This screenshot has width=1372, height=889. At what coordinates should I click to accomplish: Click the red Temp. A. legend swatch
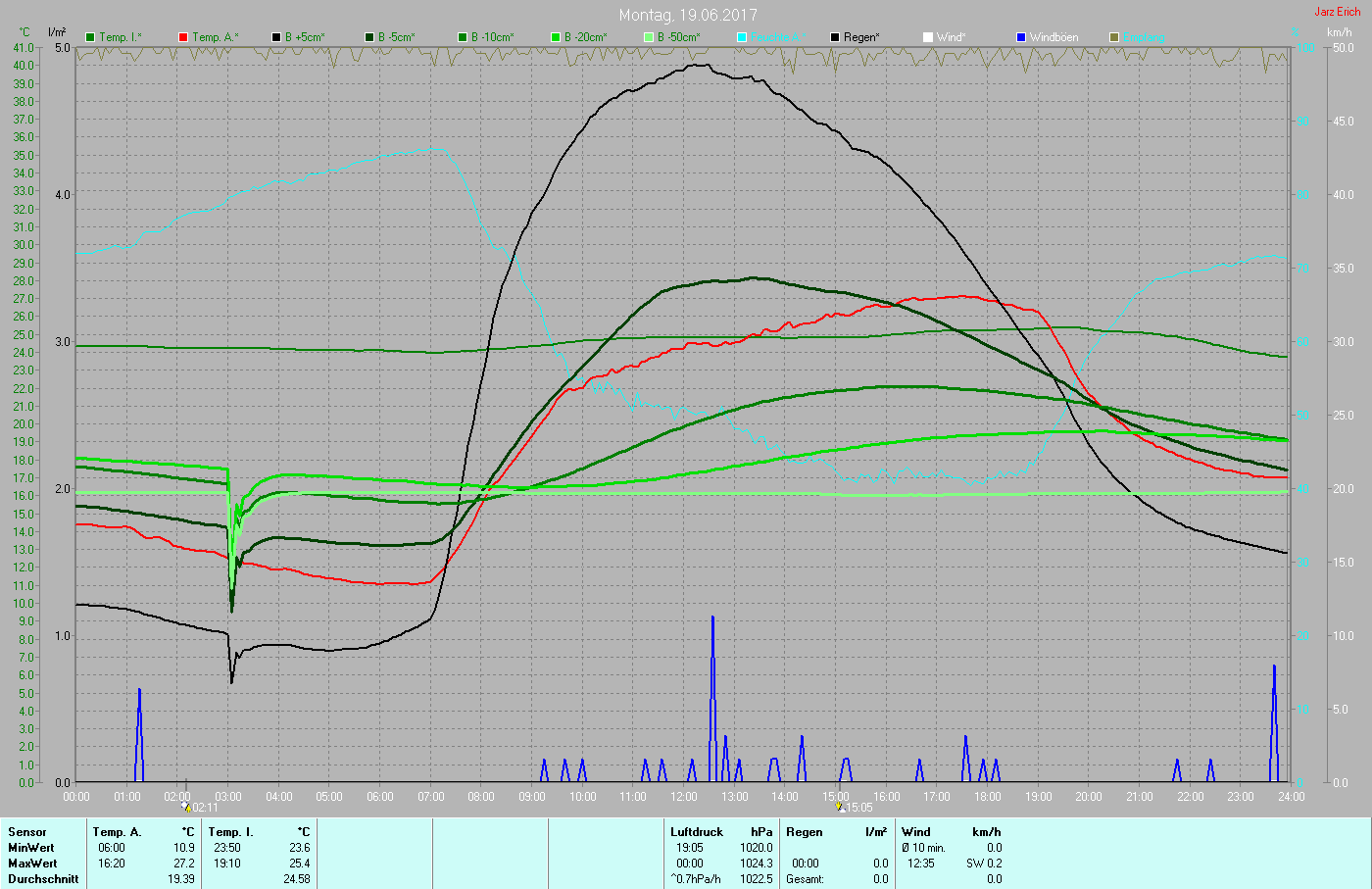pyautogui.click(x=183, y=37)
